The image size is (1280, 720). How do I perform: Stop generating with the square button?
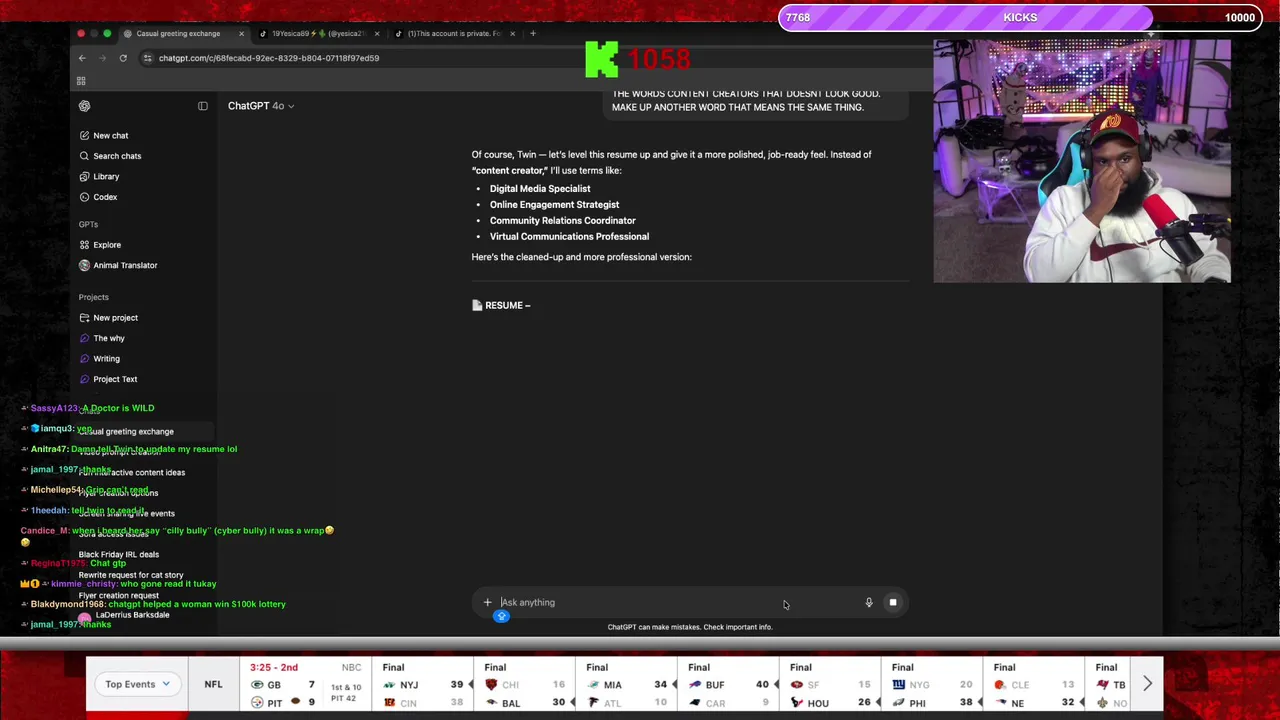893,603
